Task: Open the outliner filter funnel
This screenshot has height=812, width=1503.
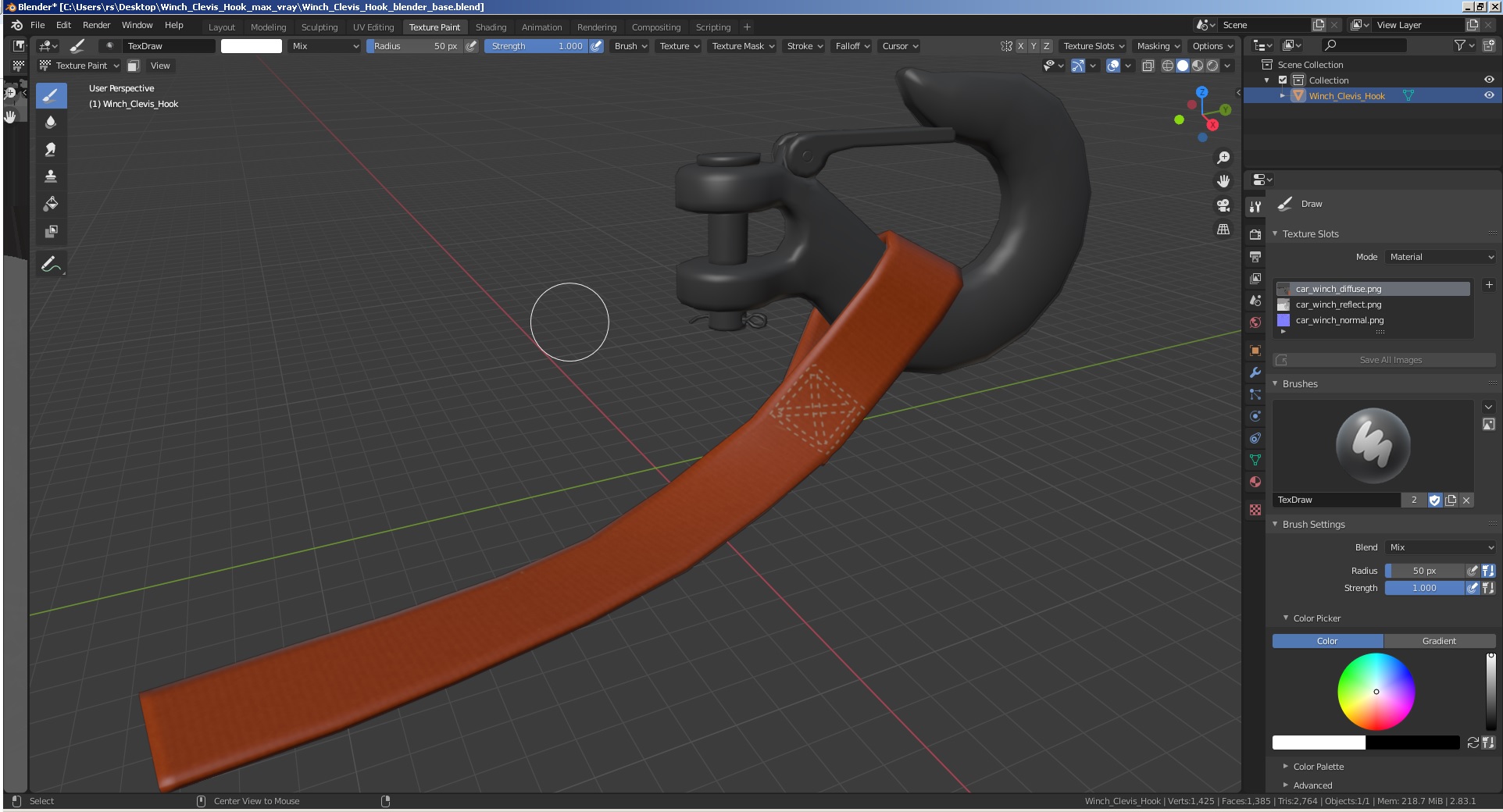Action: click(1464, 46)
